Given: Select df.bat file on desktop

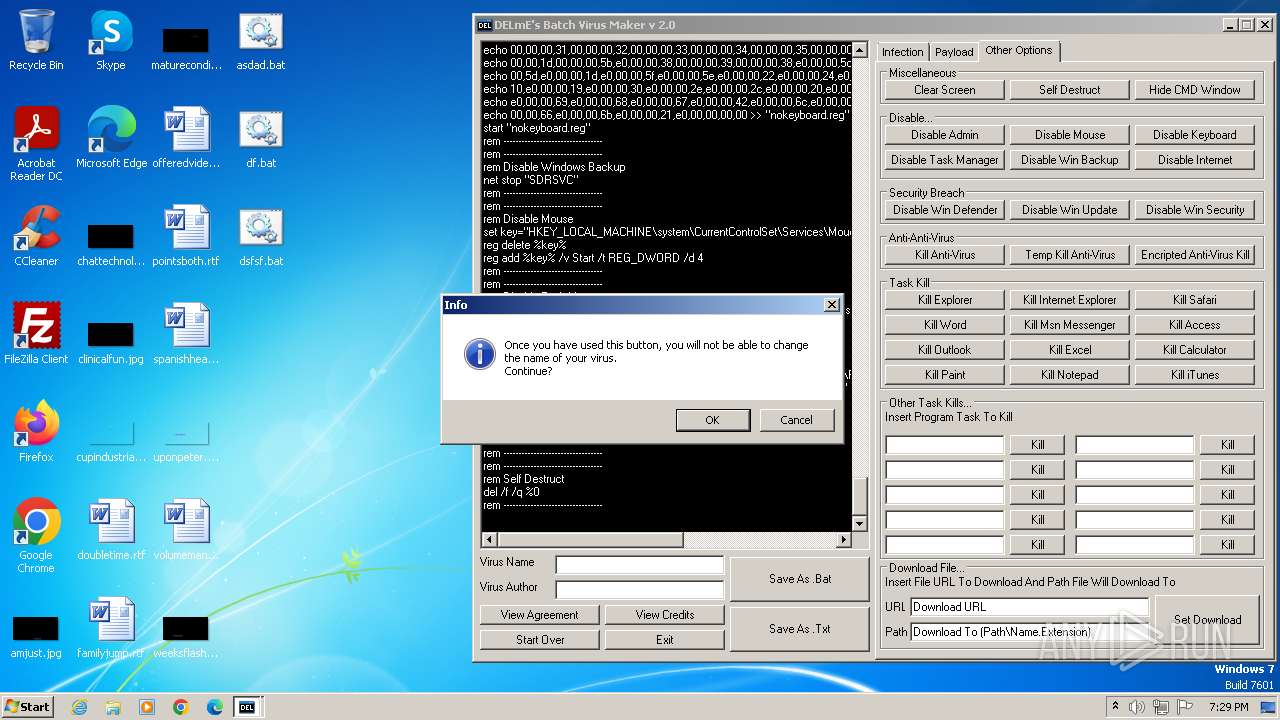Looking at the screenshot, I should click(x=260, y=138).
